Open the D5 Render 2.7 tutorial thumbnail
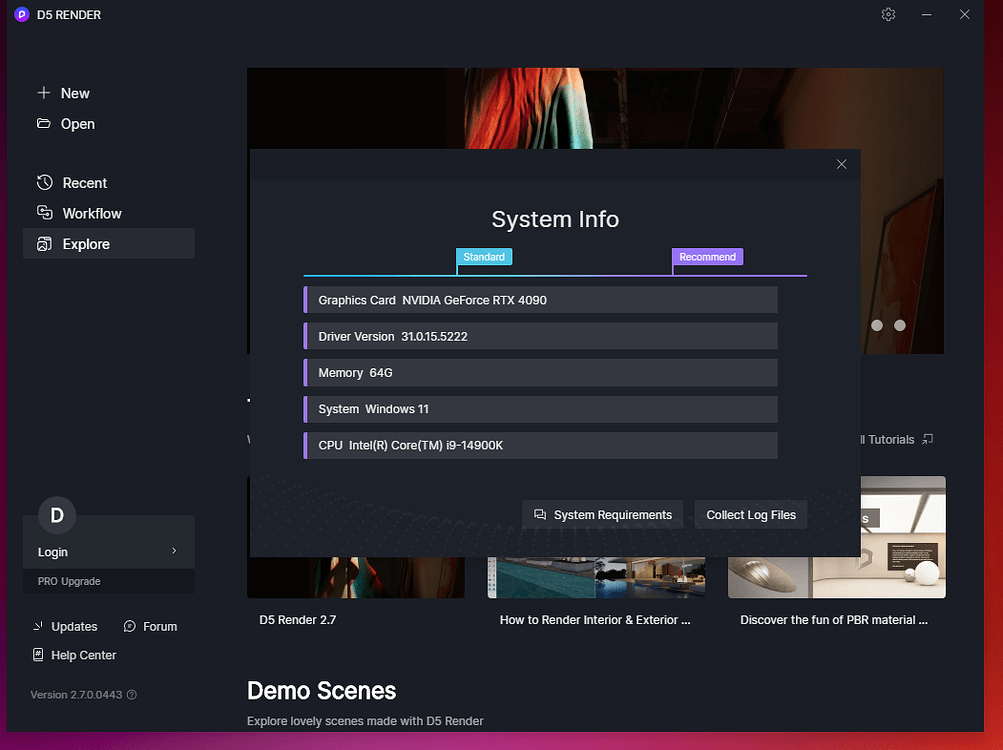 (356, 577)
